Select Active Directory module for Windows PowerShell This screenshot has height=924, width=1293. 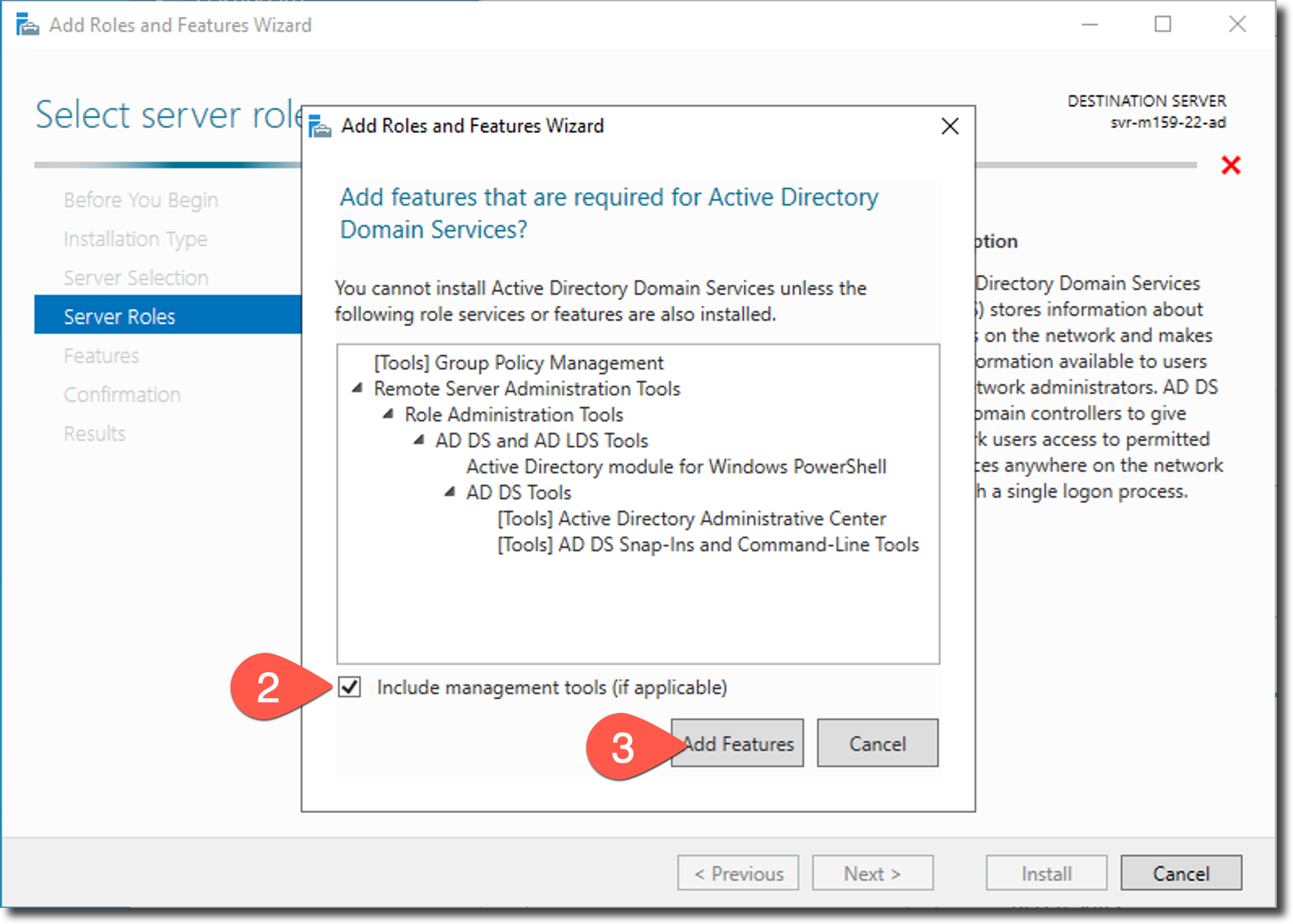[x=677, y=466]
